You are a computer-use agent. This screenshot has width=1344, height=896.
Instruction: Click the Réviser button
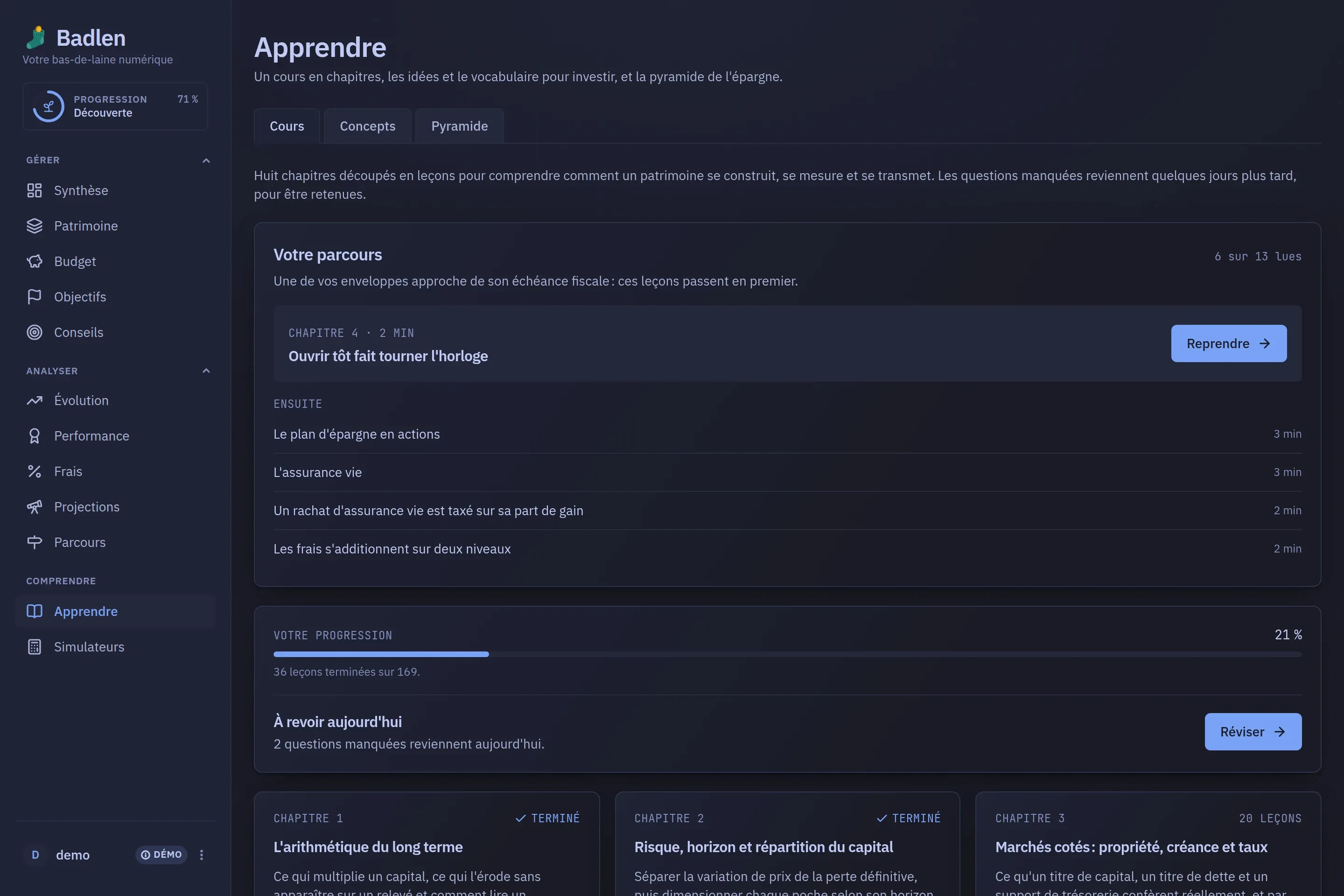pos(1253,731)
